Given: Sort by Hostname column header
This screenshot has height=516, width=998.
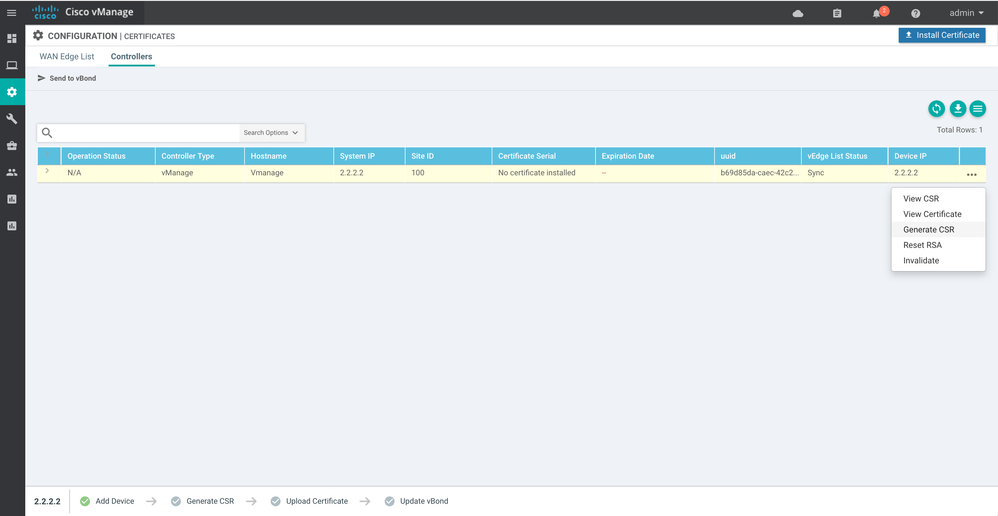Looking at the screenshot, I should (289, 156).
